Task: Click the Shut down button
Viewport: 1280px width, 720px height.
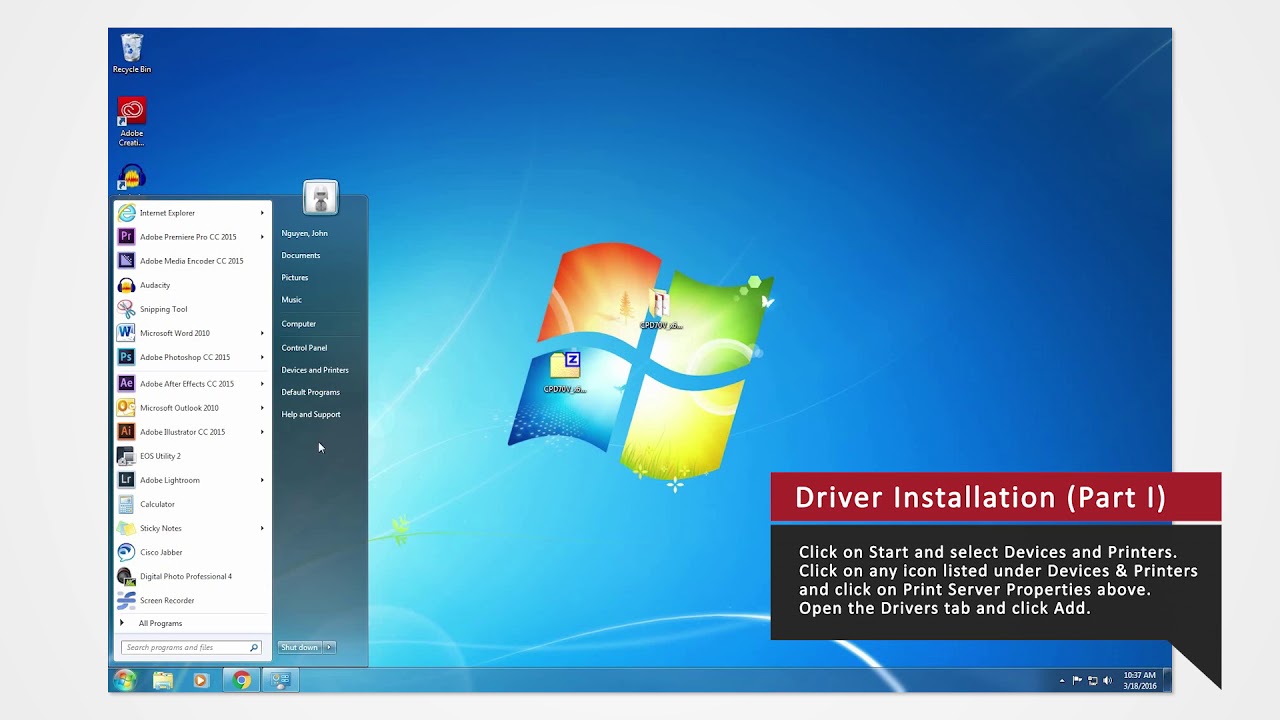Action: [x=299, y=647]
